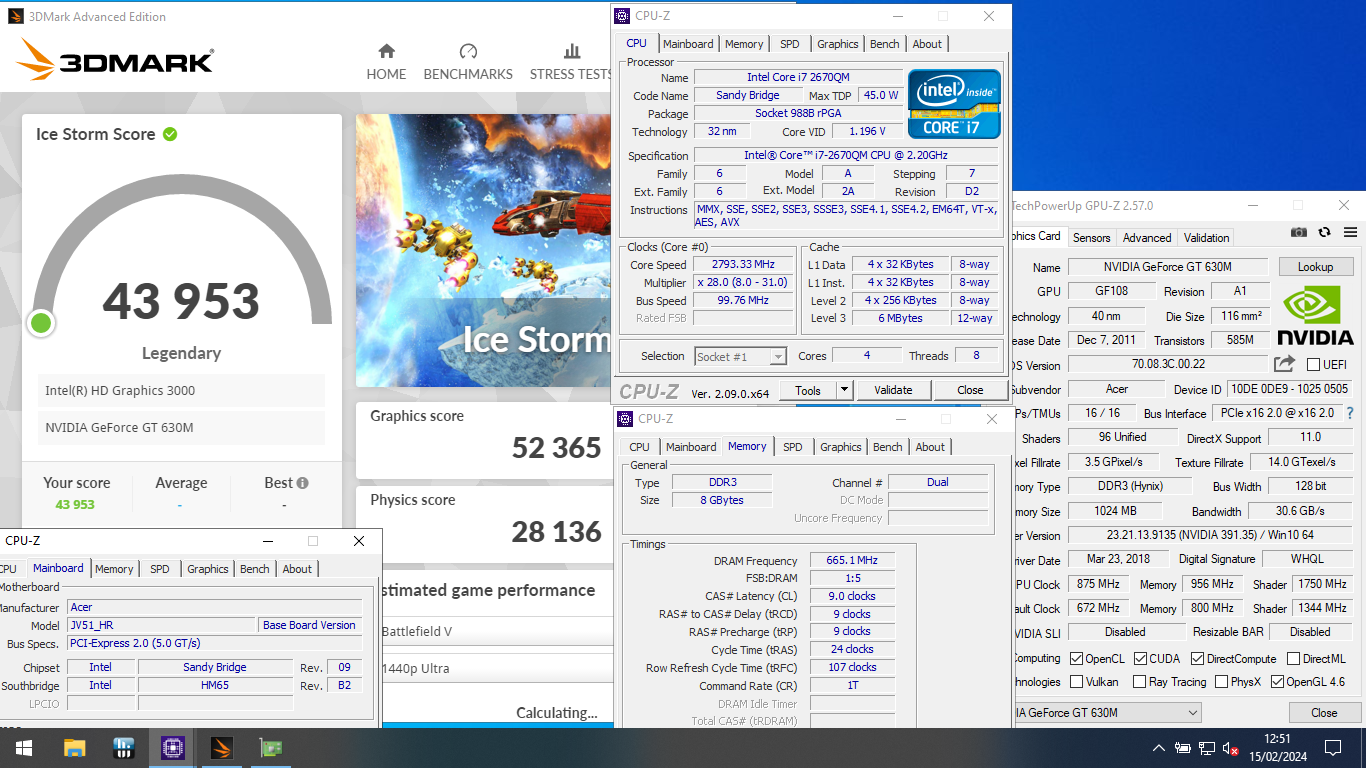Open STRESS TESTS in 3DMark navigation
The width and height of the screenshot is (1366, 768).
click(571, 62)
